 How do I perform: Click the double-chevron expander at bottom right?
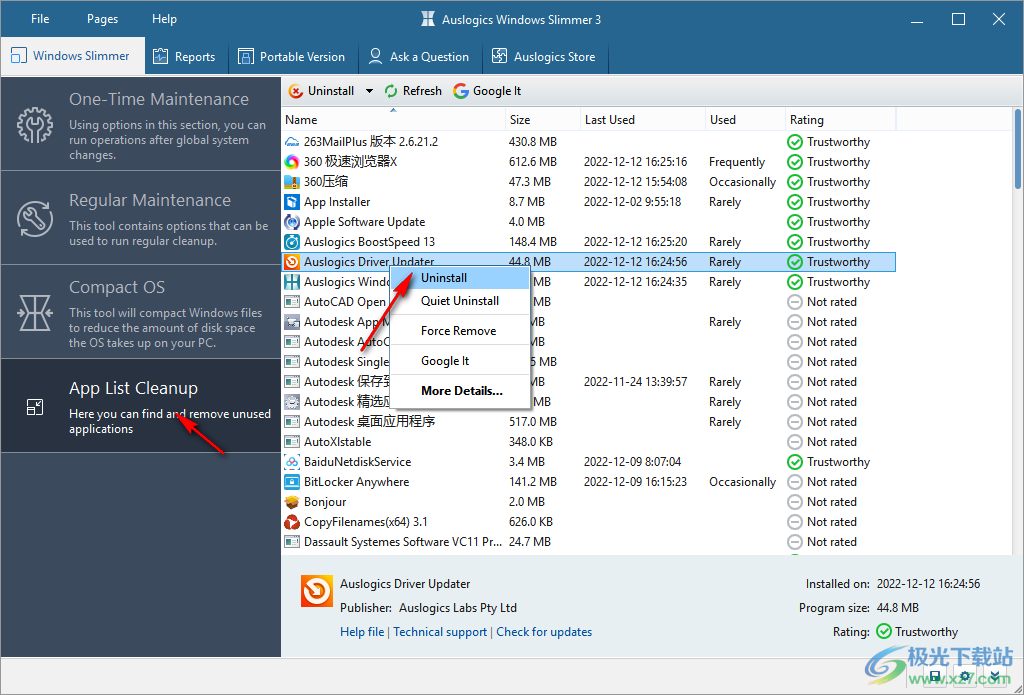point(995,676)
